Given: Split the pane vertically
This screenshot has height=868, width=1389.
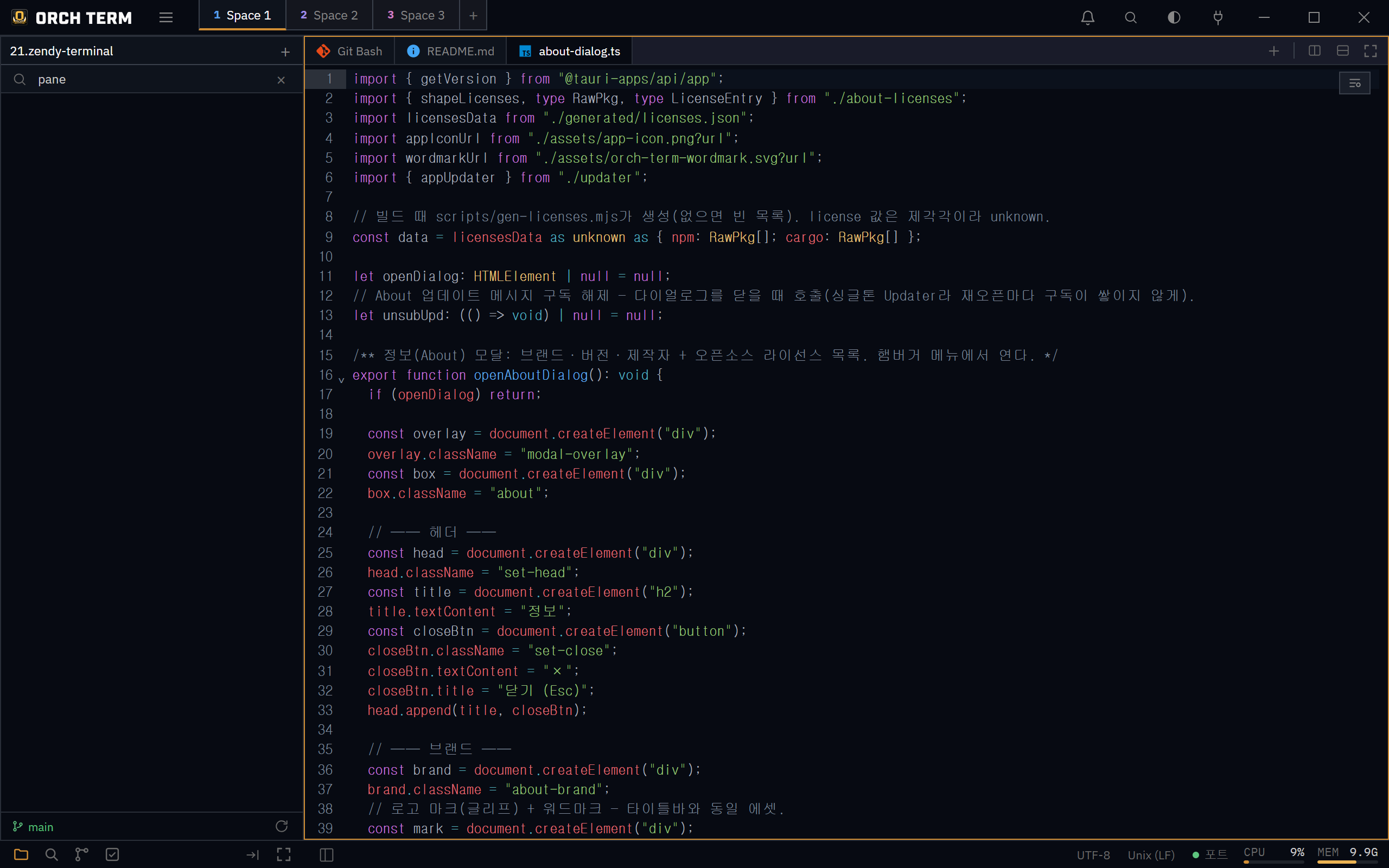Looking at the screenshot, I should [1314, 51].
